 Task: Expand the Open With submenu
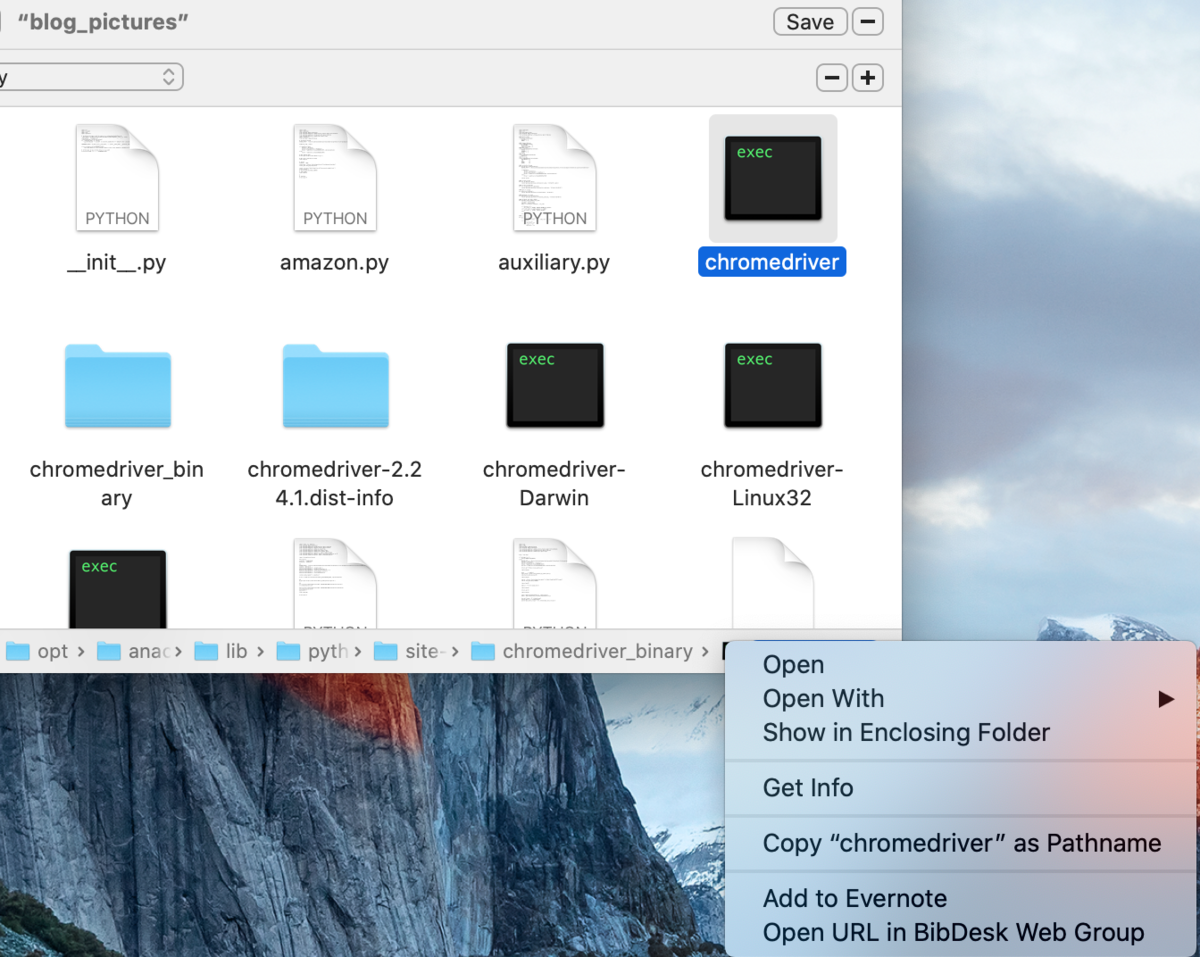click(x=960, y=699)
